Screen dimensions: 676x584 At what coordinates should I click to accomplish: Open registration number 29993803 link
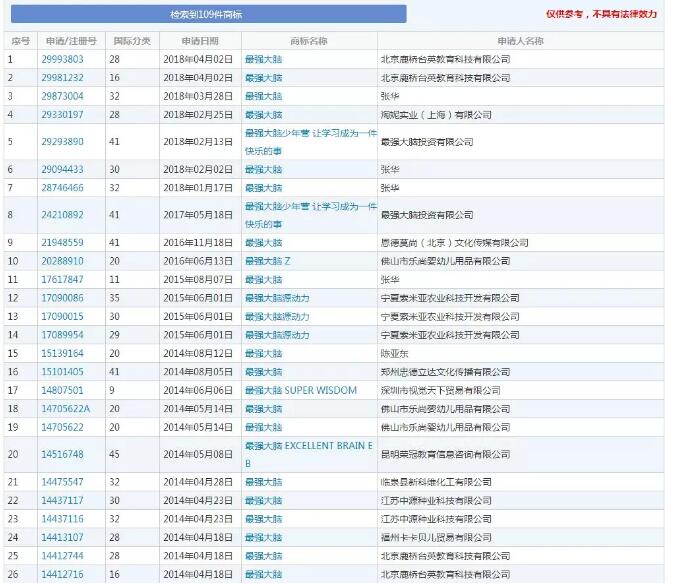(63, 59)
